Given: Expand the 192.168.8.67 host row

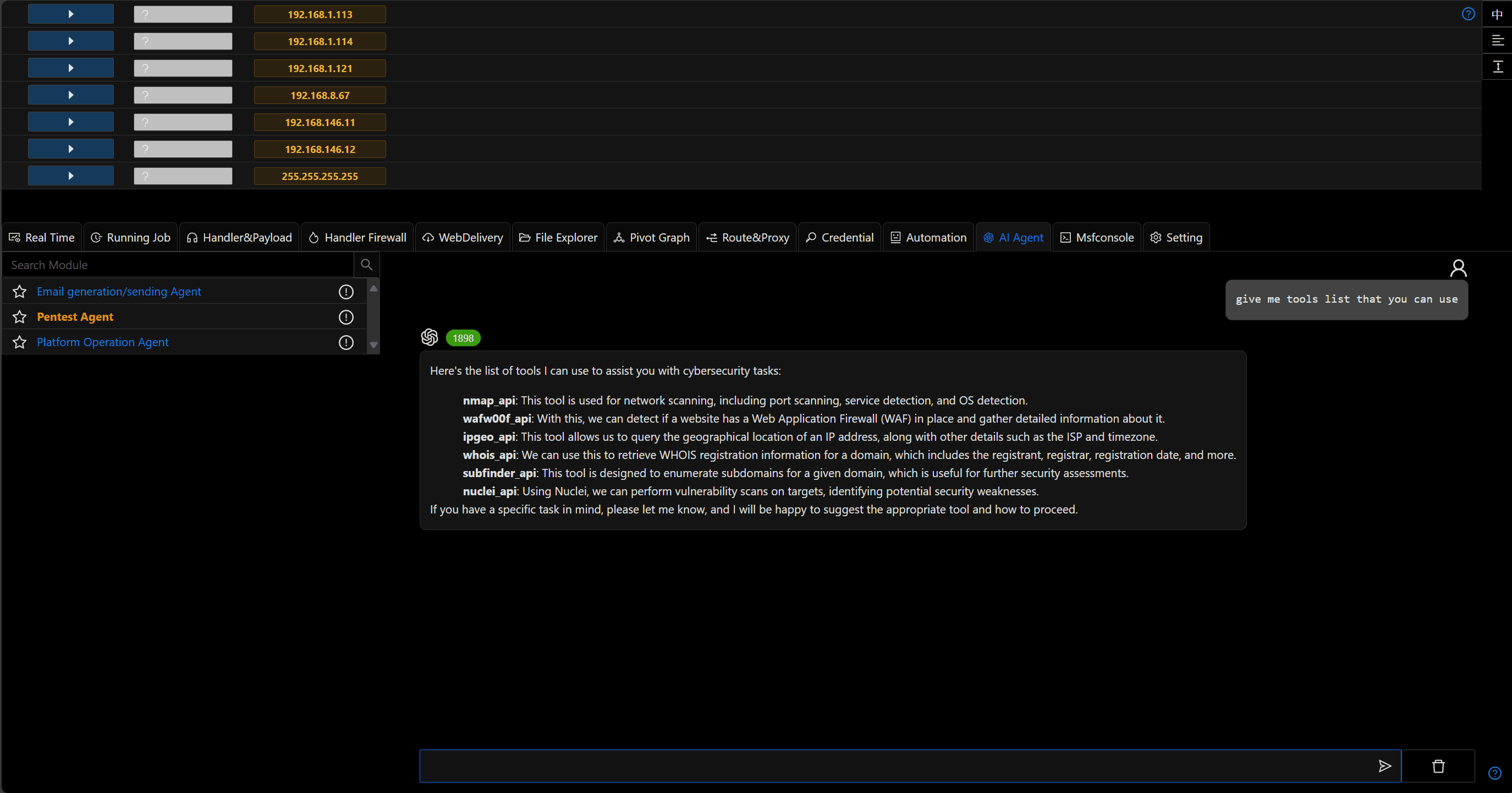Looking at the screenshot, I should pyautogui.click(x=70, y=95).
